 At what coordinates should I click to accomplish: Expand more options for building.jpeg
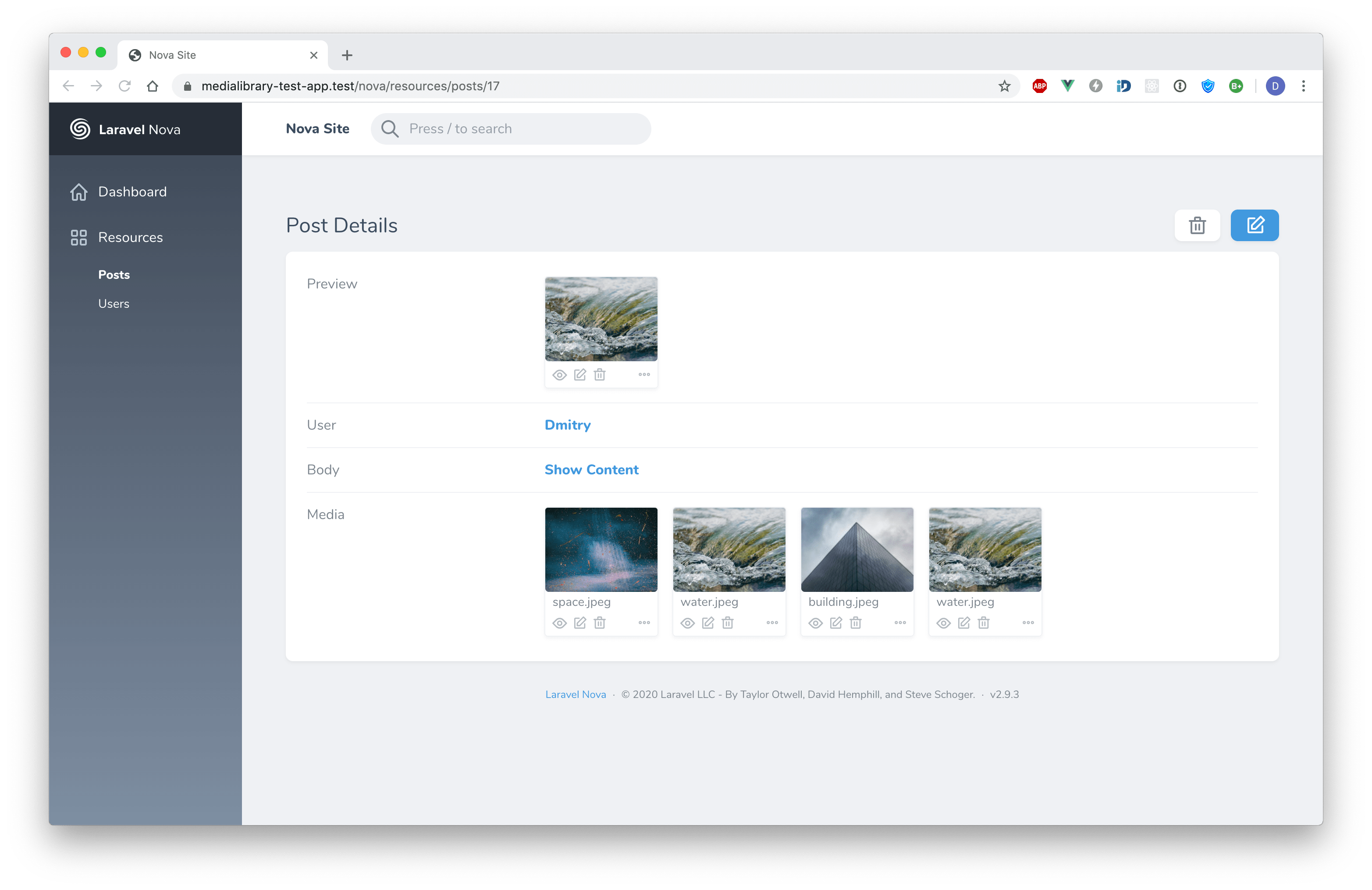pos(900,623)
